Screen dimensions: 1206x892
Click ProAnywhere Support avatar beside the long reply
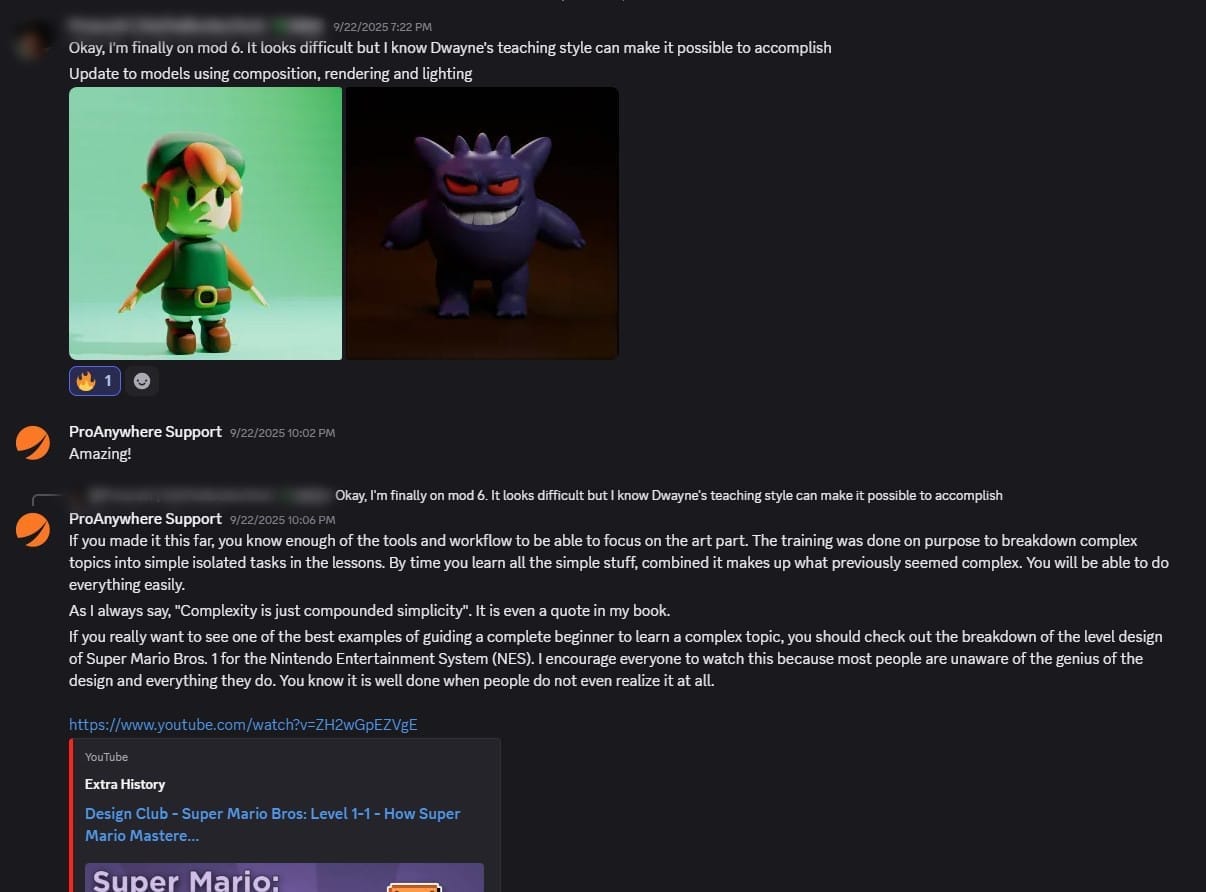coord(33,529)
